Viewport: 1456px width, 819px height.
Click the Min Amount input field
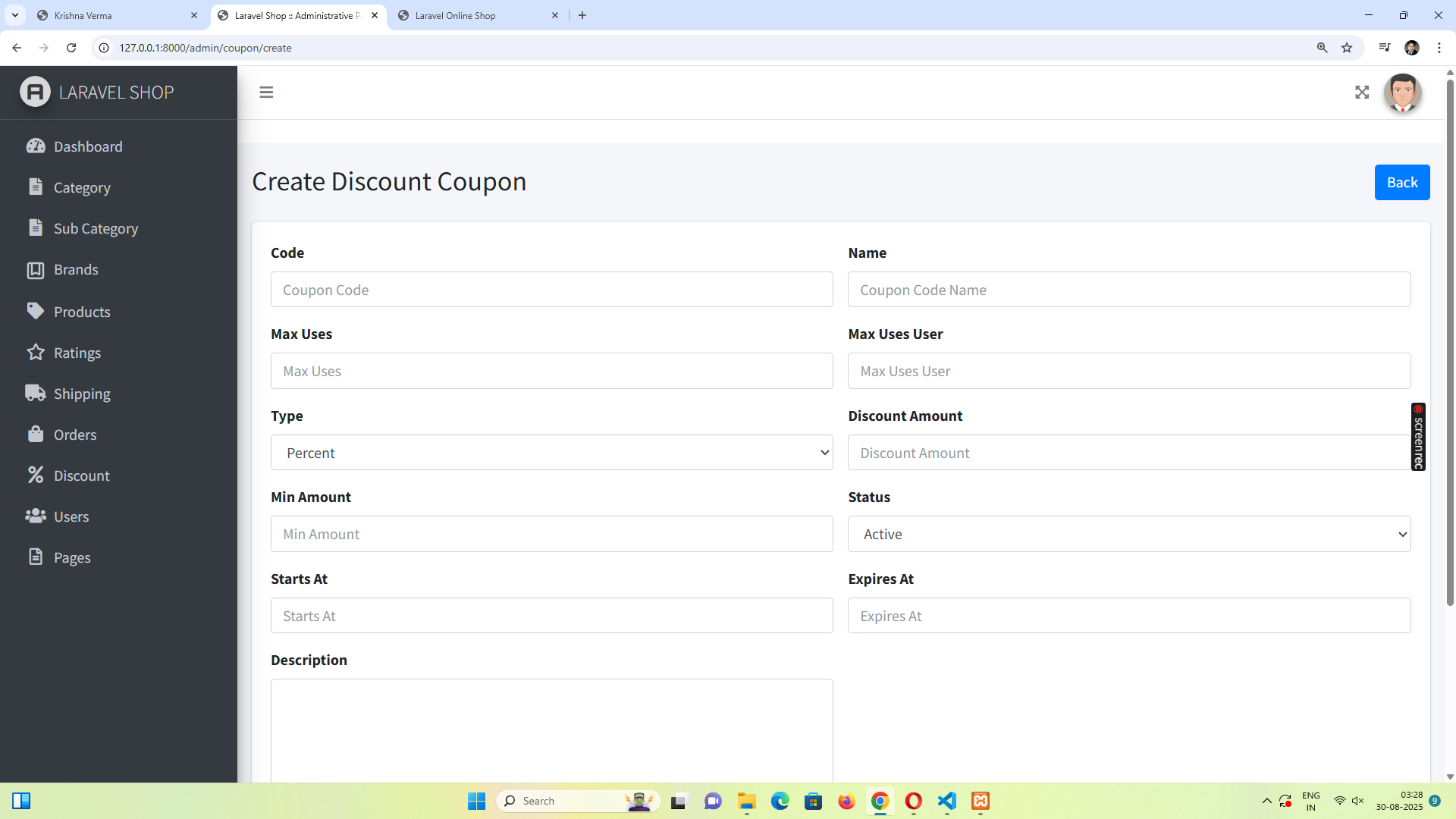click(551, 534)
